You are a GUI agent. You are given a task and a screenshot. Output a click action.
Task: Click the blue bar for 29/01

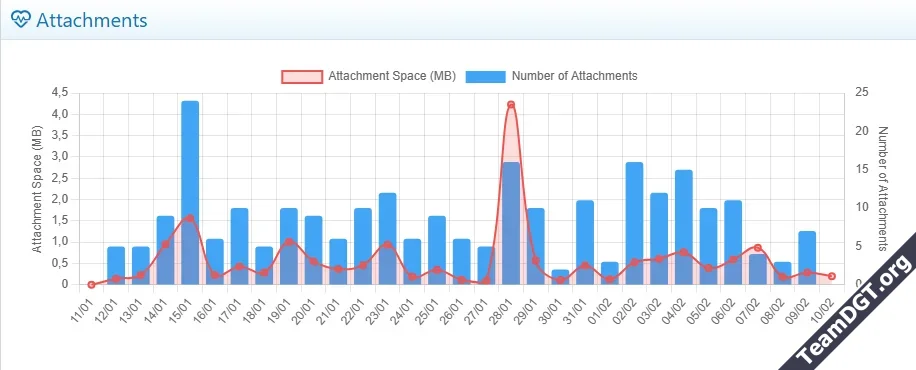(x=535, y=246)
